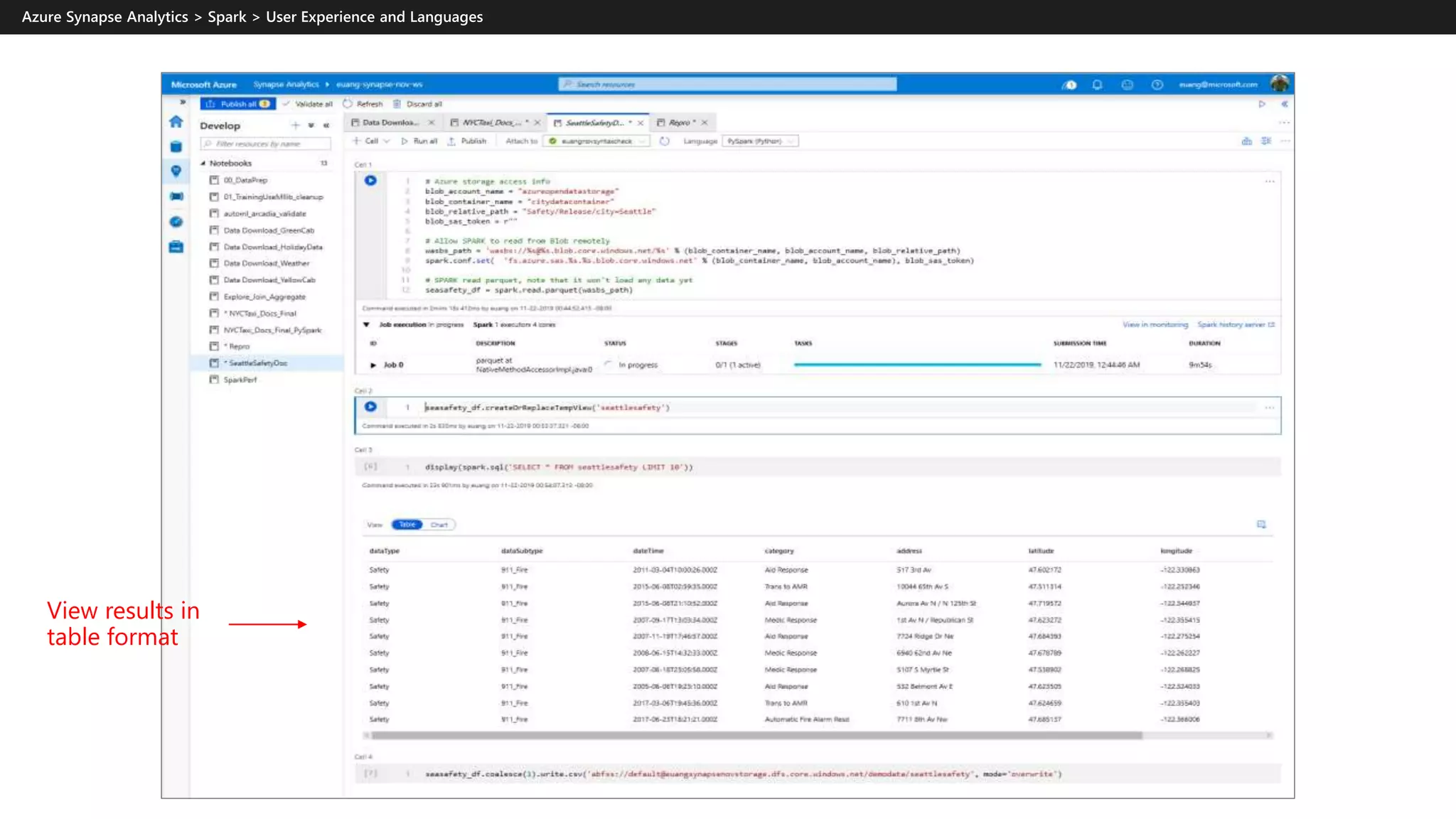
Task: Collapse the Notebooks tree section
Action: pyautogui.click(x=203, y=164)
